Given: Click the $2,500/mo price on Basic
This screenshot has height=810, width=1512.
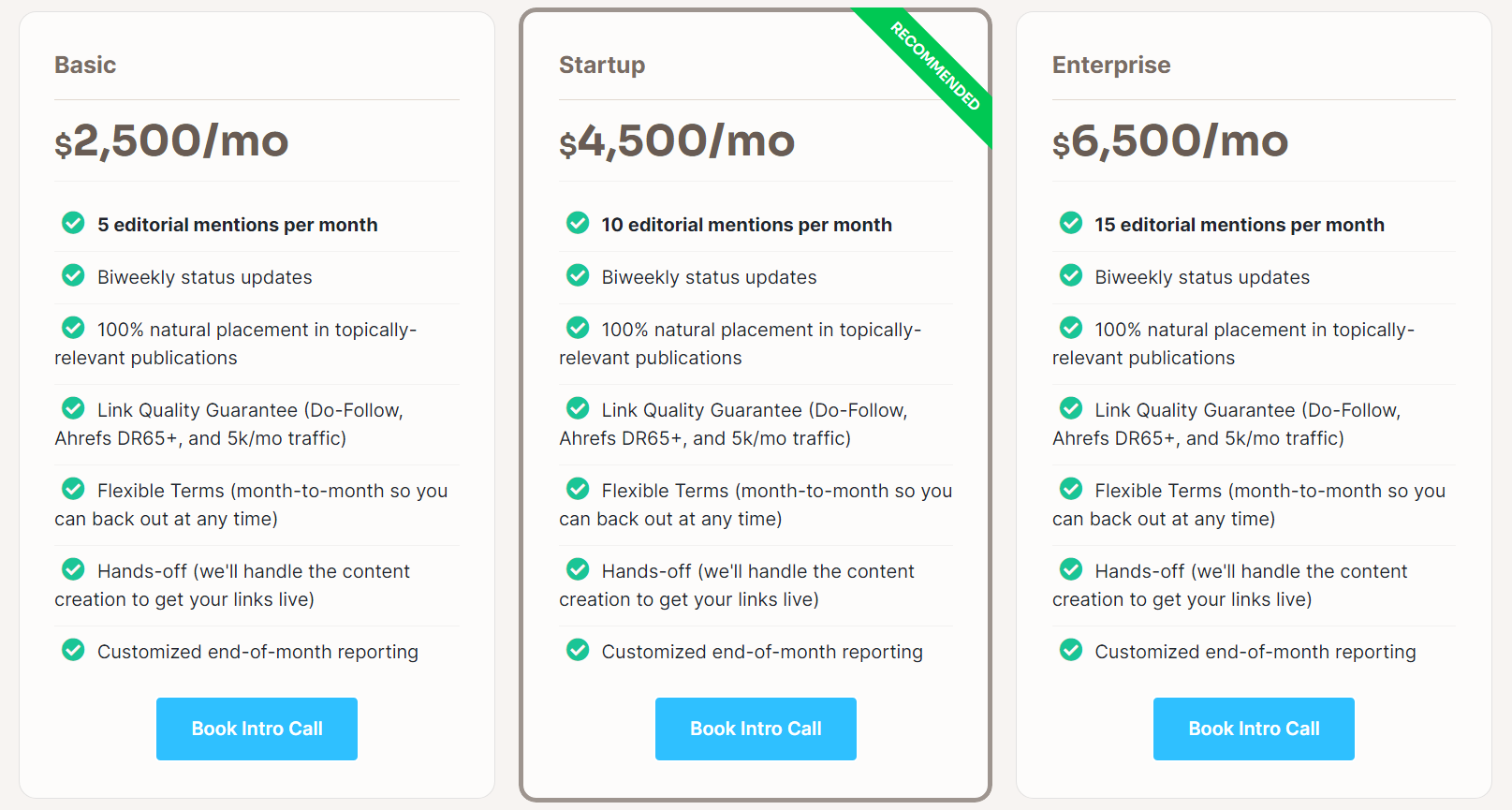Looking at the screenshot, I should click(172, 141).
